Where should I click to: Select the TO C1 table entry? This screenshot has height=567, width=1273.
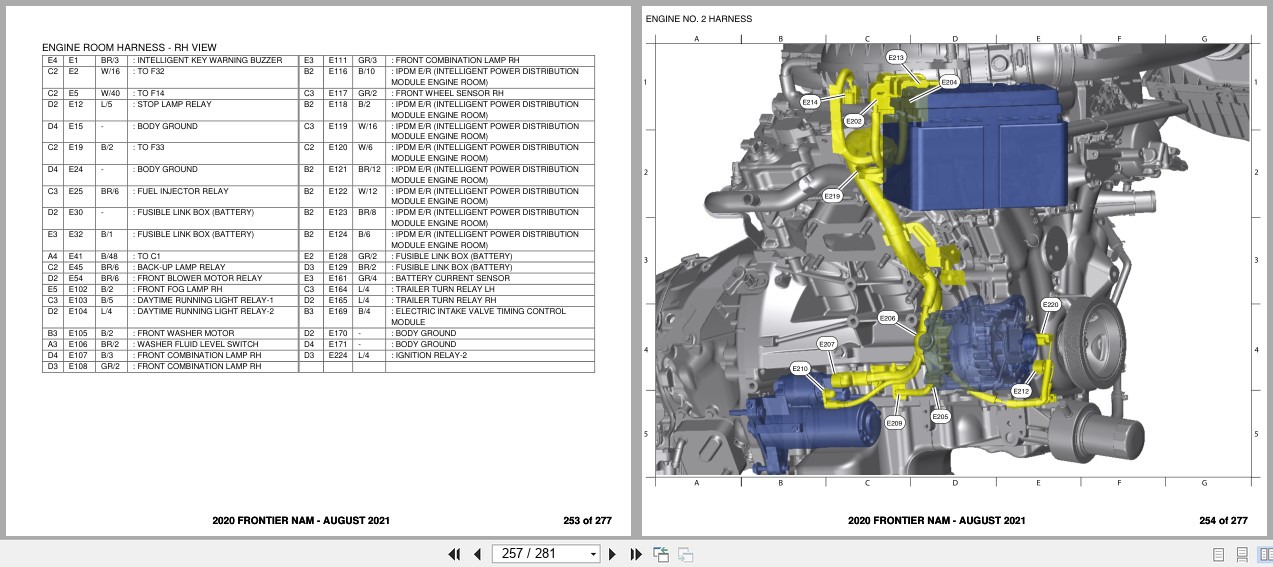(x=146, y=256)
